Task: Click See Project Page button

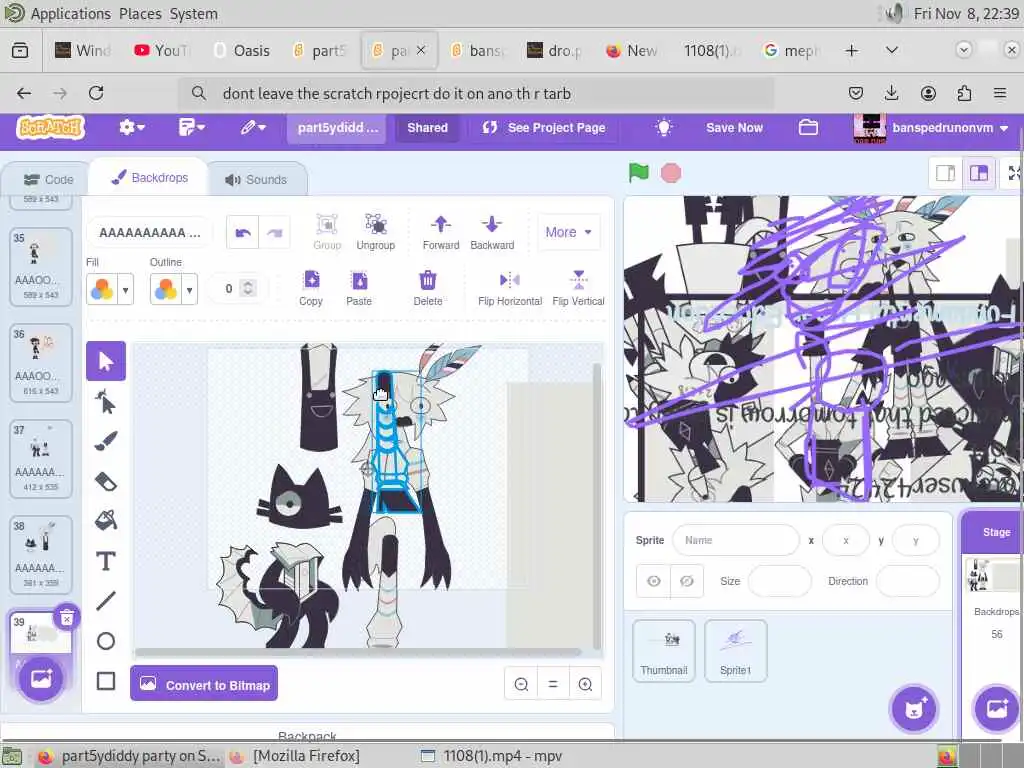Action: (x=544, y=127)
